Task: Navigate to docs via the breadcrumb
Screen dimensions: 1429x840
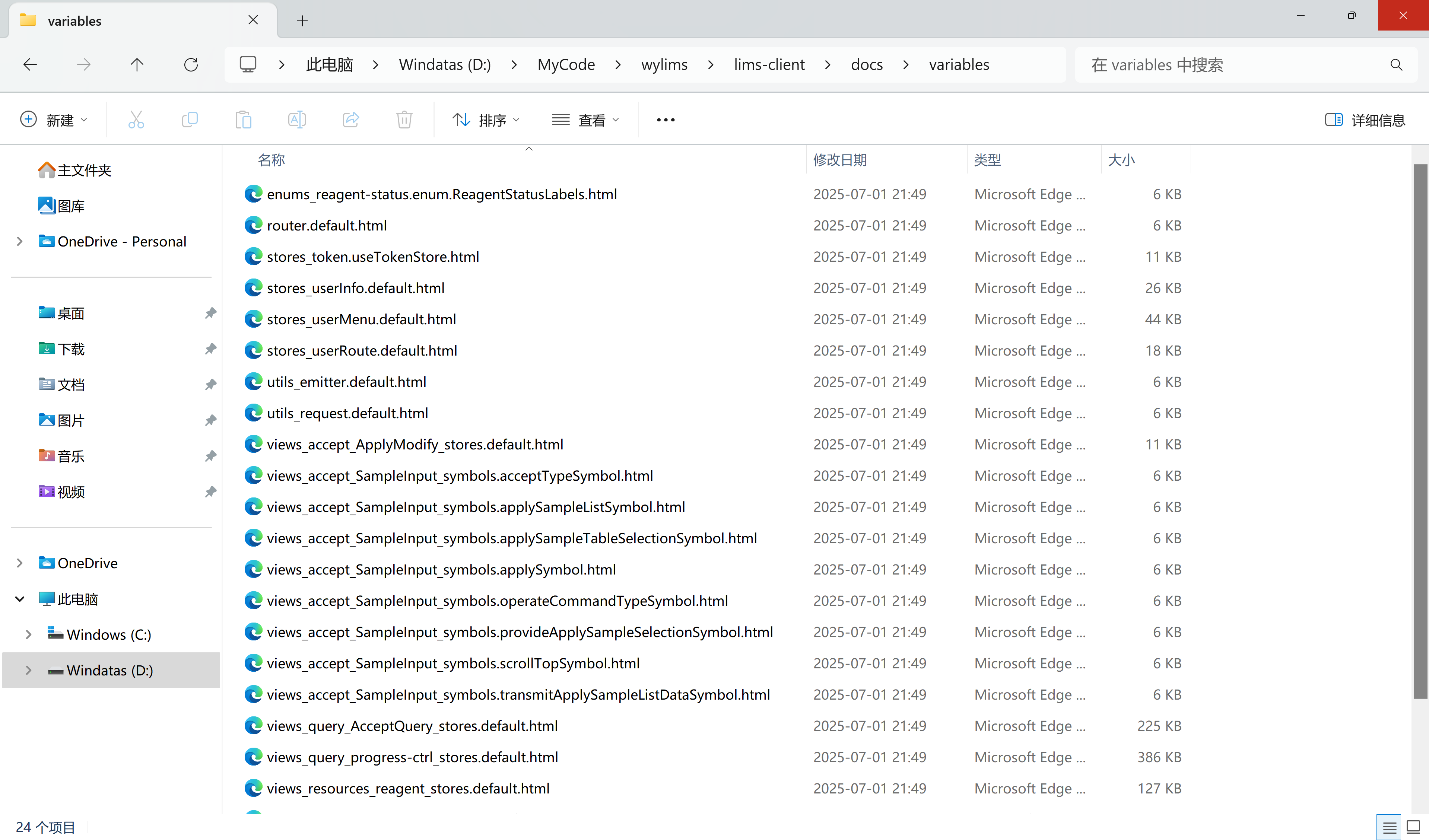Action: tap(867, 65)
